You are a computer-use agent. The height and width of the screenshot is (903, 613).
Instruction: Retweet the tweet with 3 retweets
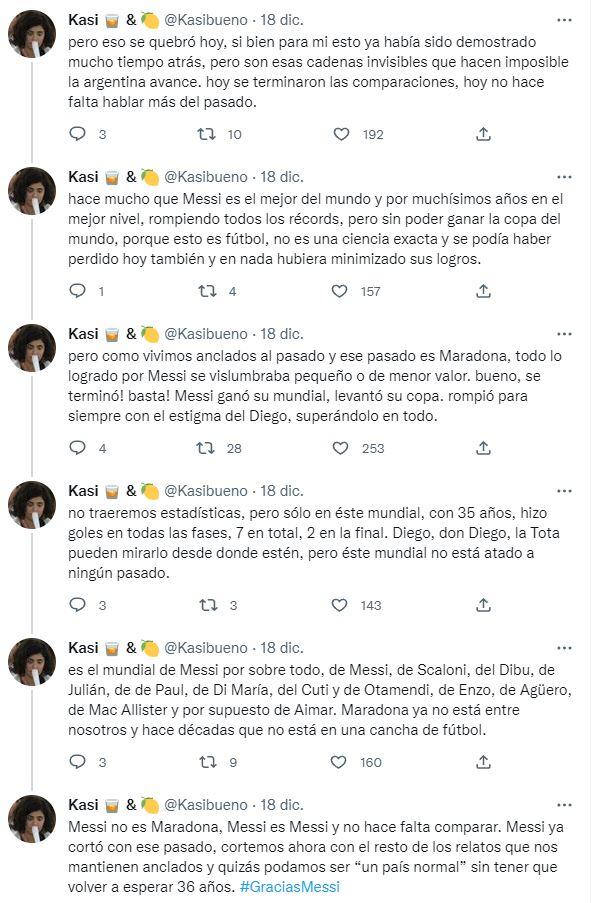[209, 605]
